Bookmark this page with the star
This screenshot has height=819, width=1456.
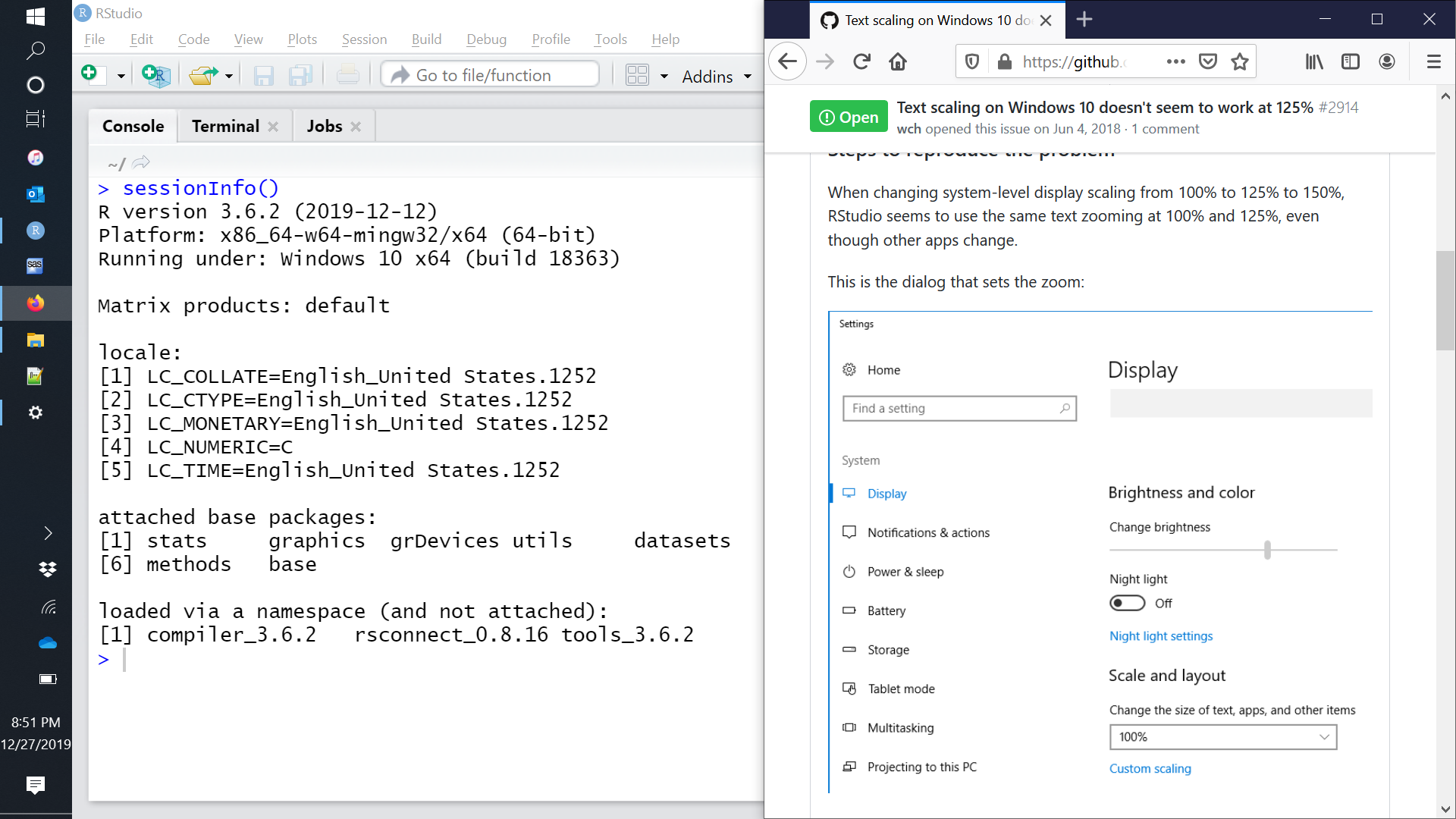1240,61
